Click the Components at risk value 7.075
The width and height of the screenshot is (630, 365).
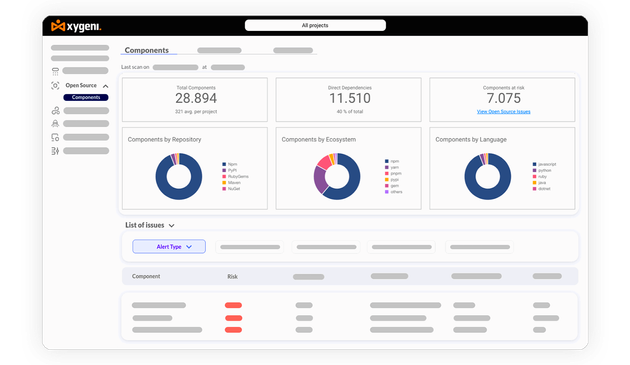(x=503, y=98)
